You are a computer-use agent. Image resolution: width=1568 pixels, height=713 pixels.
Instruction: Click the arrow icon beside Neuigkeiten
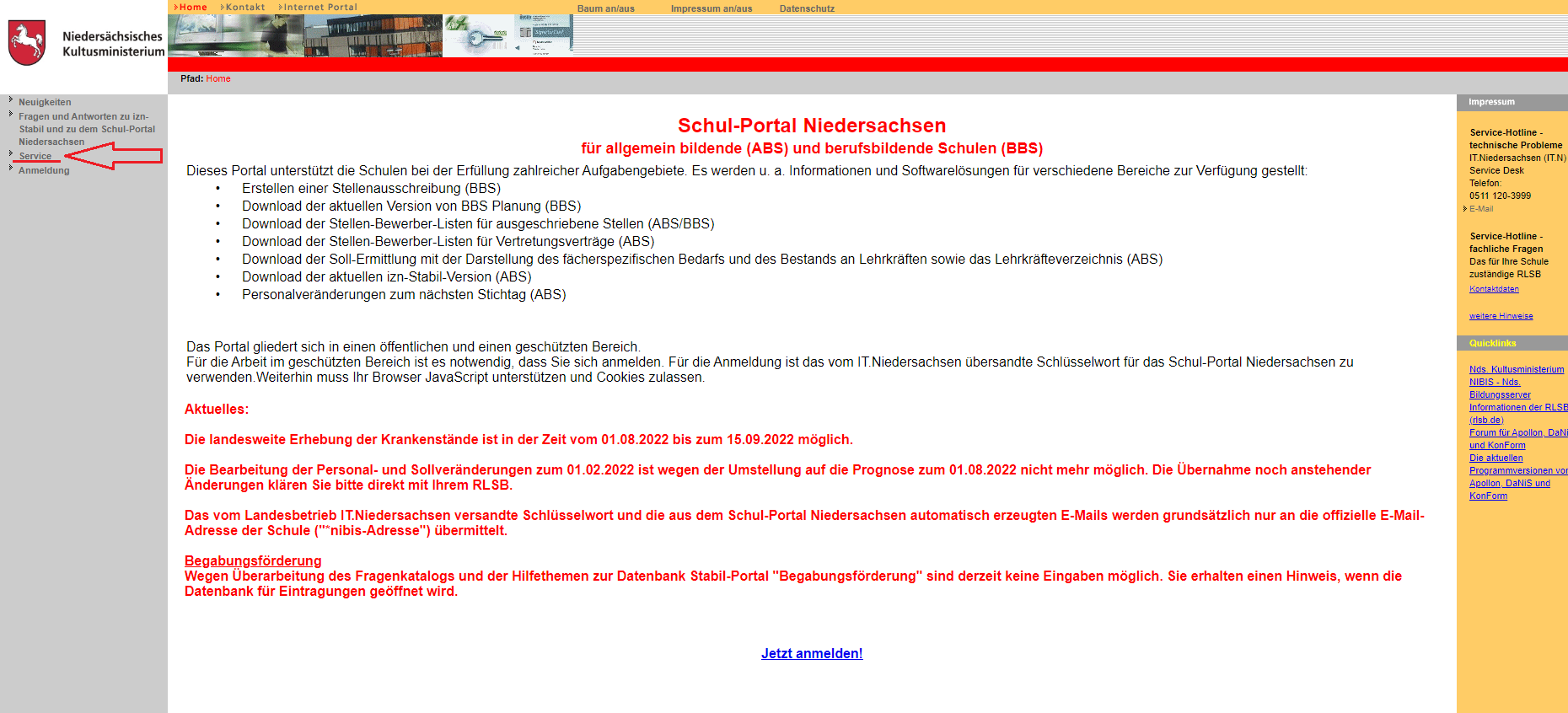[x=11, y=100]
